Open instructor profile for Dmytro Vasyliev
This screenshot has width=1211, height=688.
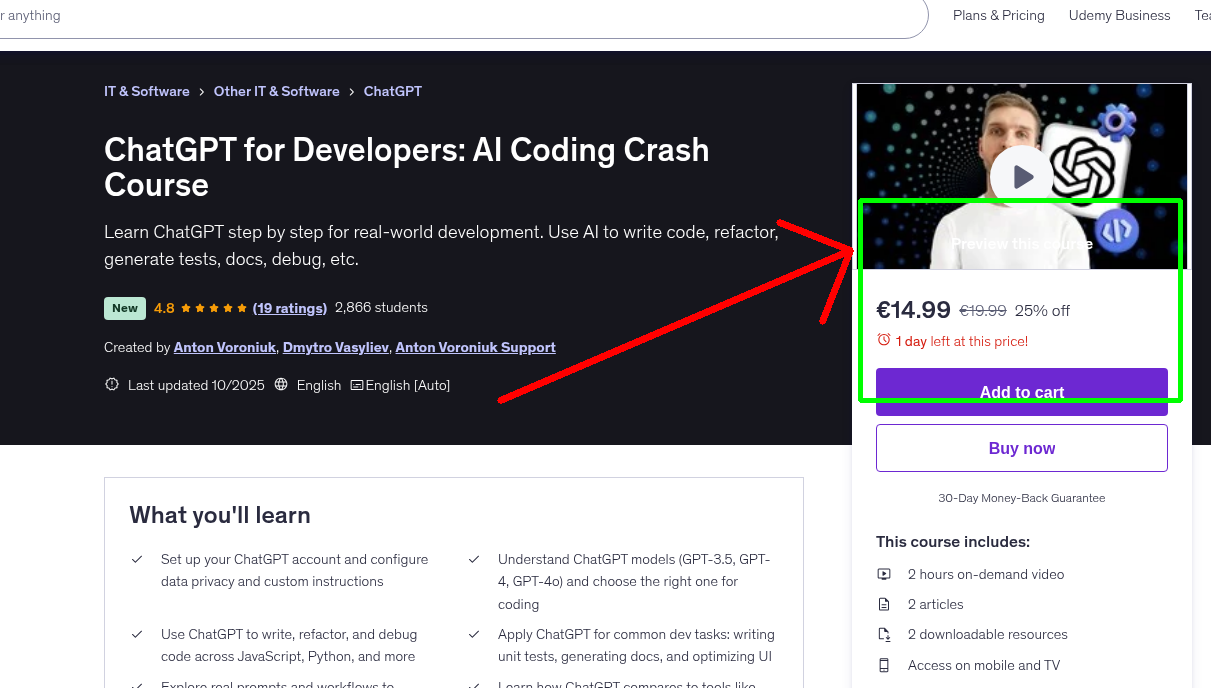pos(334,347)
